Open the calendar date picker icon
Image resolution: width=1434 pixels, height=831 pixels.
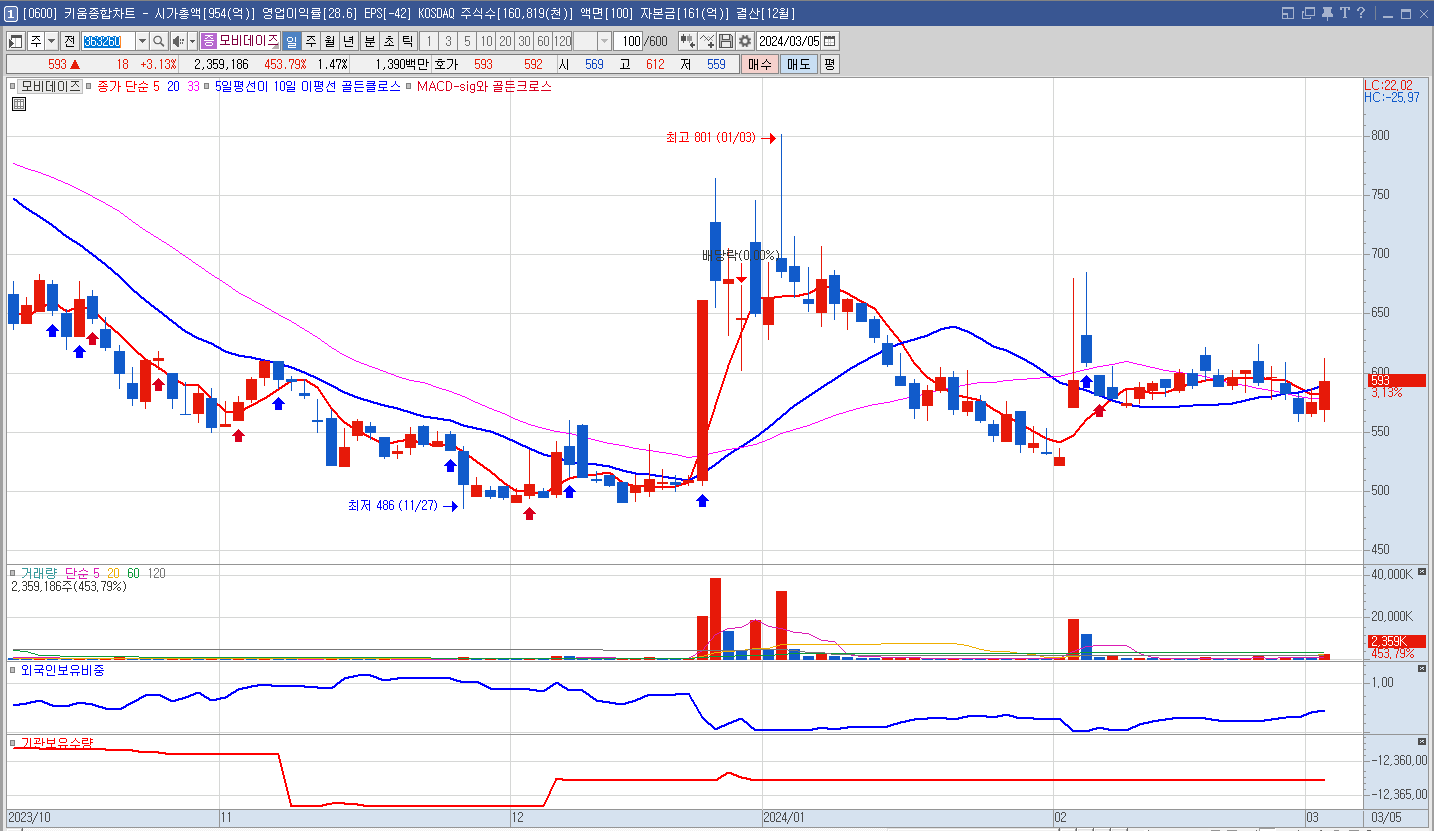tap(830, 41)
